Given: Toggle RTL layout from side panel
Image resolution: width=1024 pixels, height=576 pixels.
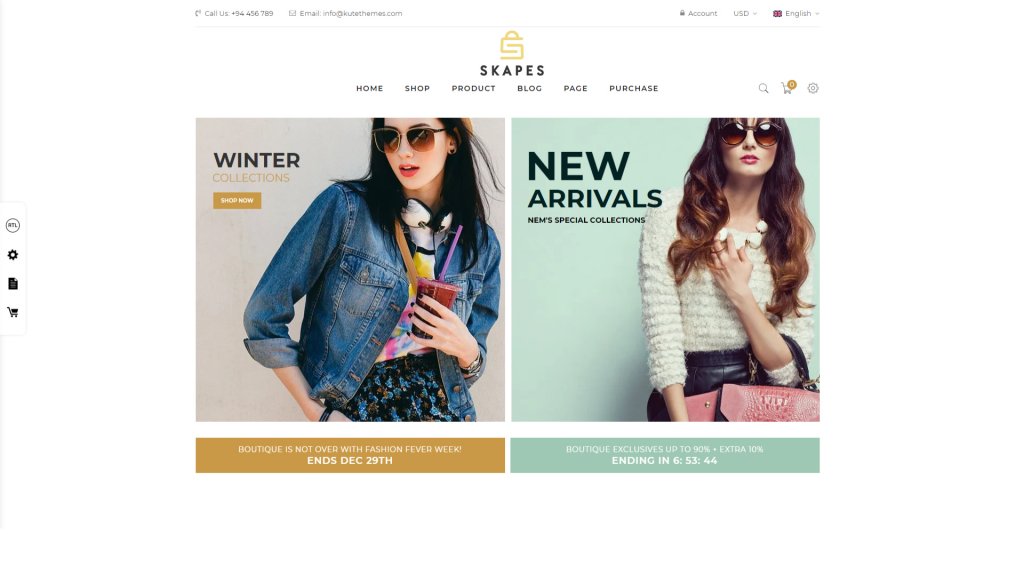Looking at the screenshot, I should pos(12,225).
